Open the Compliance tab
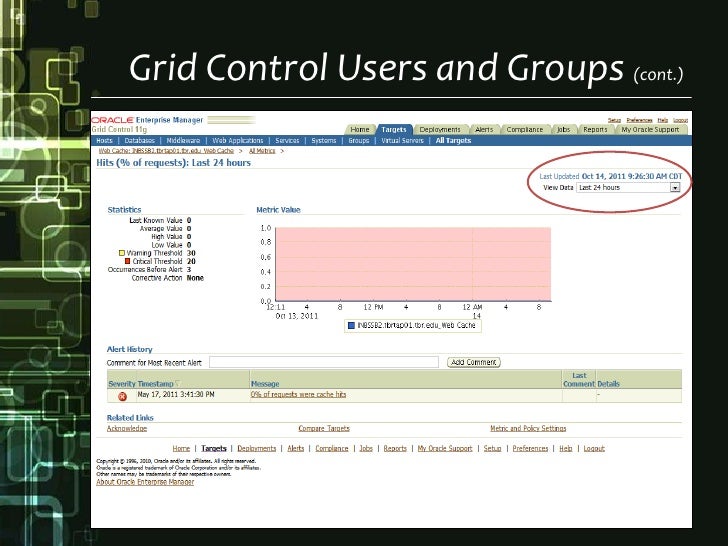This screenshot has height=546, width=728. [525, 130]
